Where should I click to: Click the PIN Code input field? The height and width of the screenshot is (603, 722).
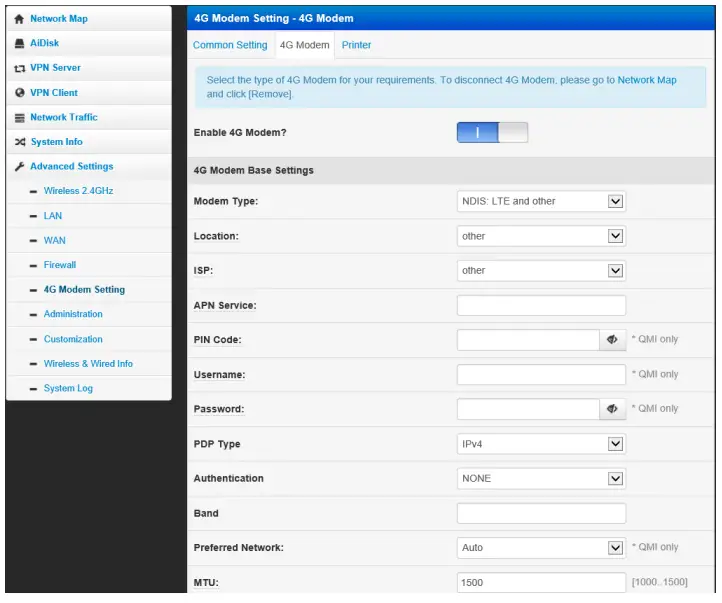point(528,340)
